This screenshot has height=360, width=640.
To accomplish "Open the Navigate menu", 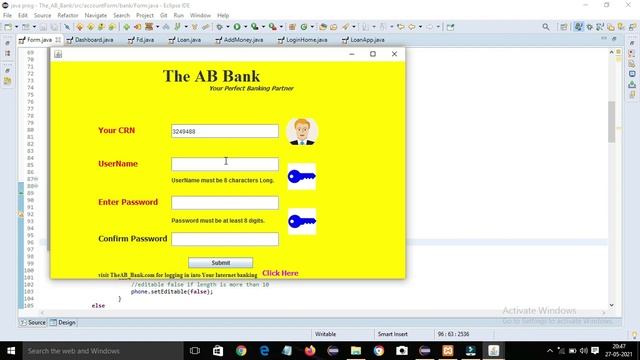I will pyautogui.click(x=96, y=15).
